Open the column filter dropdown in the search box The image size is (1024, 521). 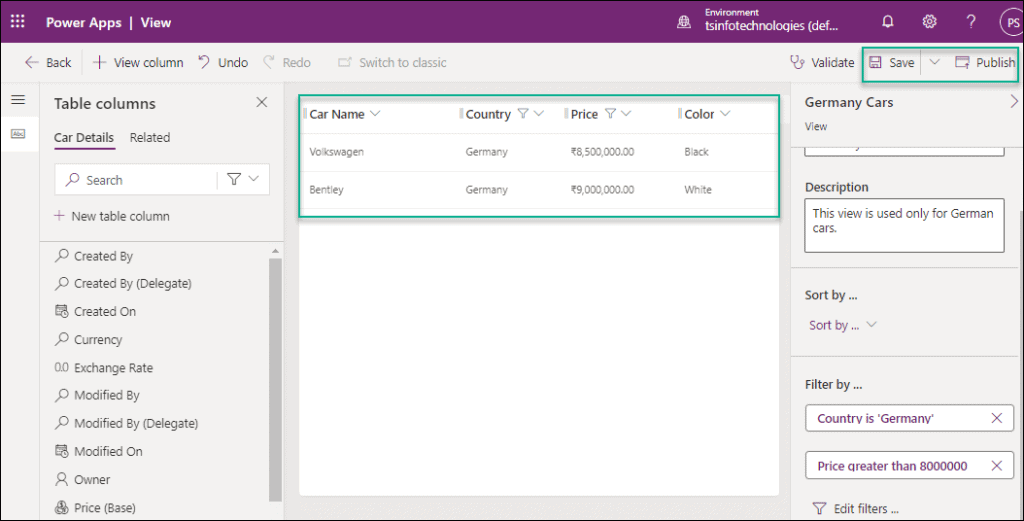243,179
